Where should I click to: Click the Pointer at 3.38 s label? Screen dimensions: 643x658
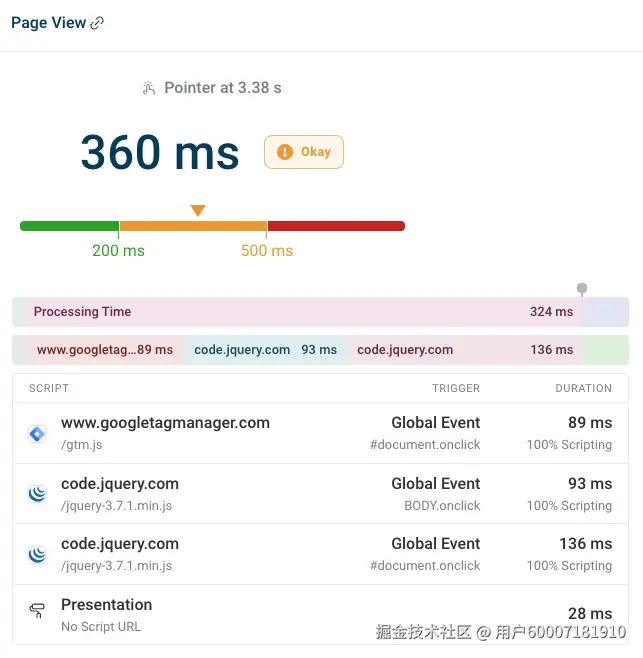222,88
